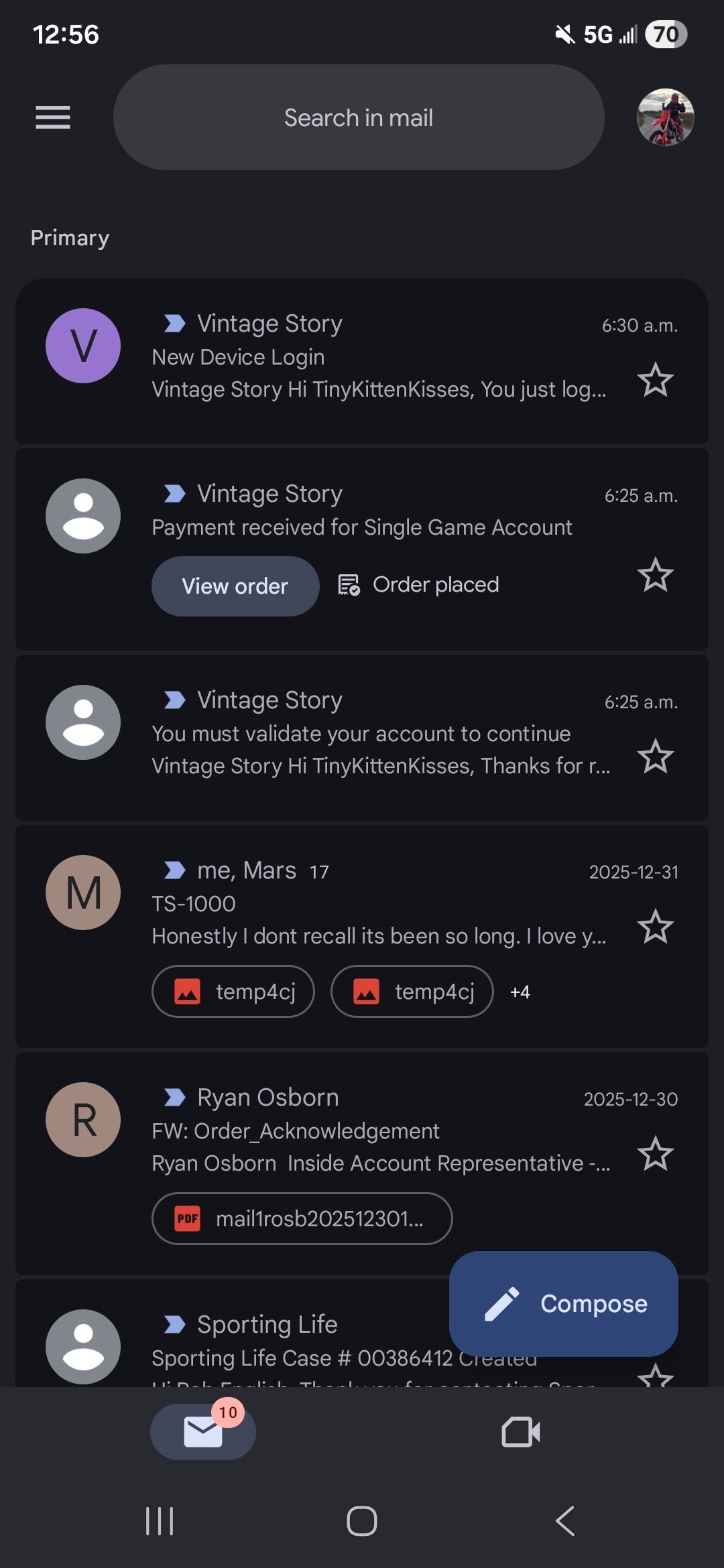Star the TS-1000 conversation
The image size is (724, 1568).
click(655, 927)
